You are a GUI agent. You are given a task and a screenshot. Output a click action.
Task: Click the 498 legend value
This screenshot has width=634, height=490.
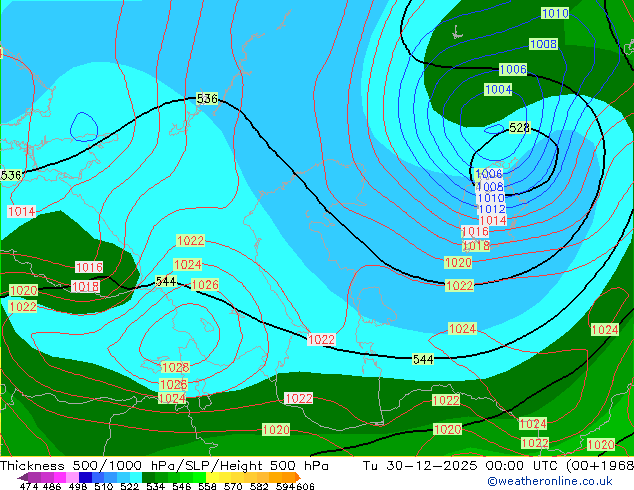[x=78, y=486]
